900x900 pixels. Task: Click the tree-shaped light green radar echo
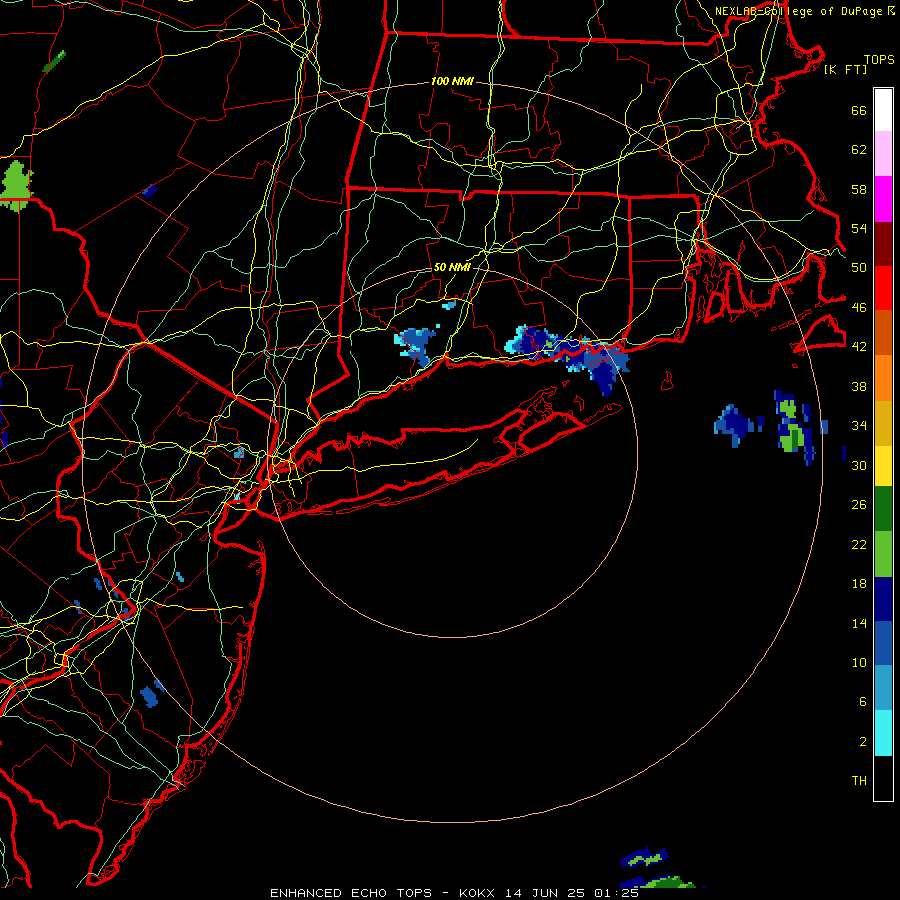coord(15,185)
